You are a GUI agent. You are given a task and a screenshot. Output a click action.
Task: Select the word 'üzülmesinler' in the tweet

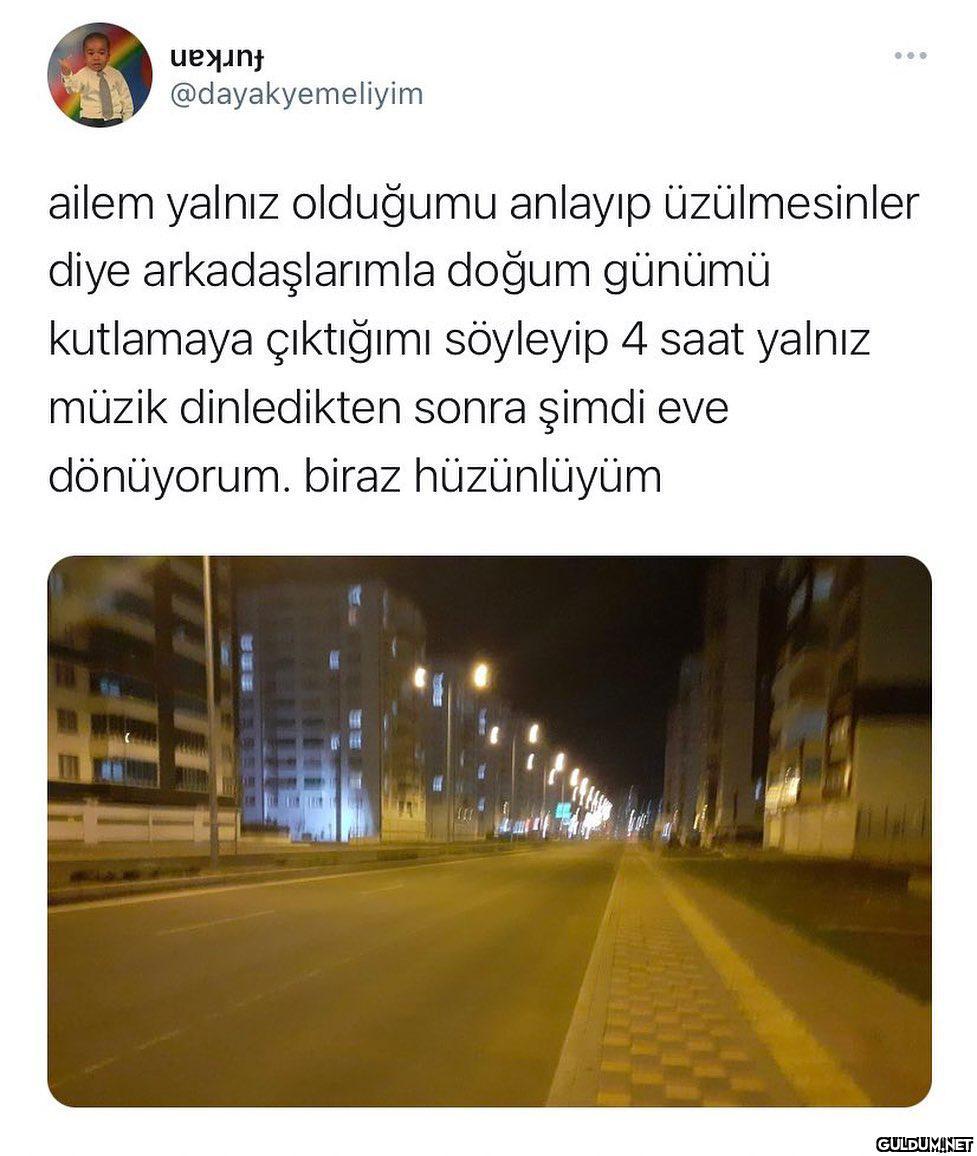tap(792, 206)
